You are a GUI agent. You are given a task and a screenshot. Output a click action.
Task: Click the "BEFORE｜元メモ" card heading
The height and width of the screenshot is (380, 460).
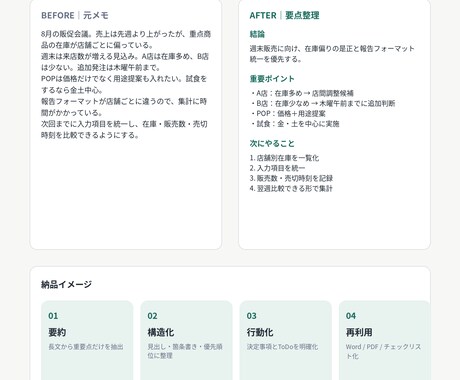pyautogui.click(x=75, y=15)
